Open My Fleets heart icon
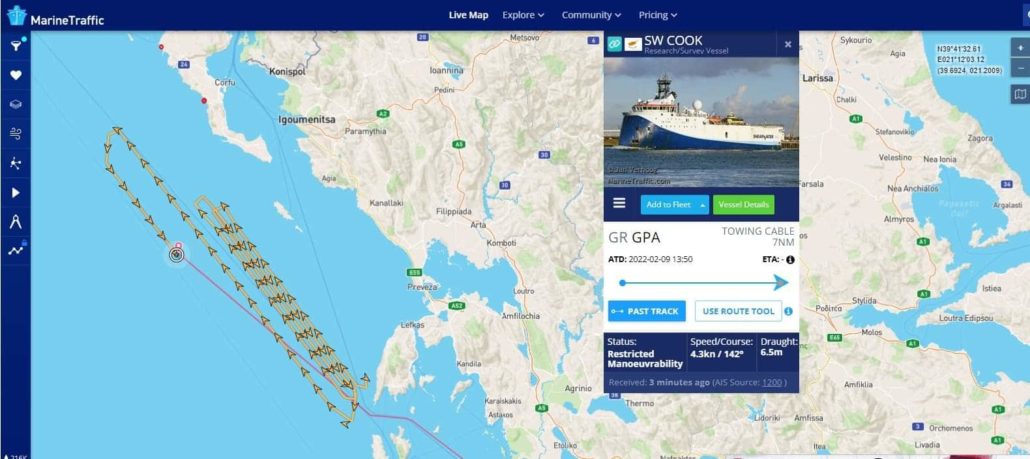This screenshot has height=459, width=1030. click(x=16, y=75)
